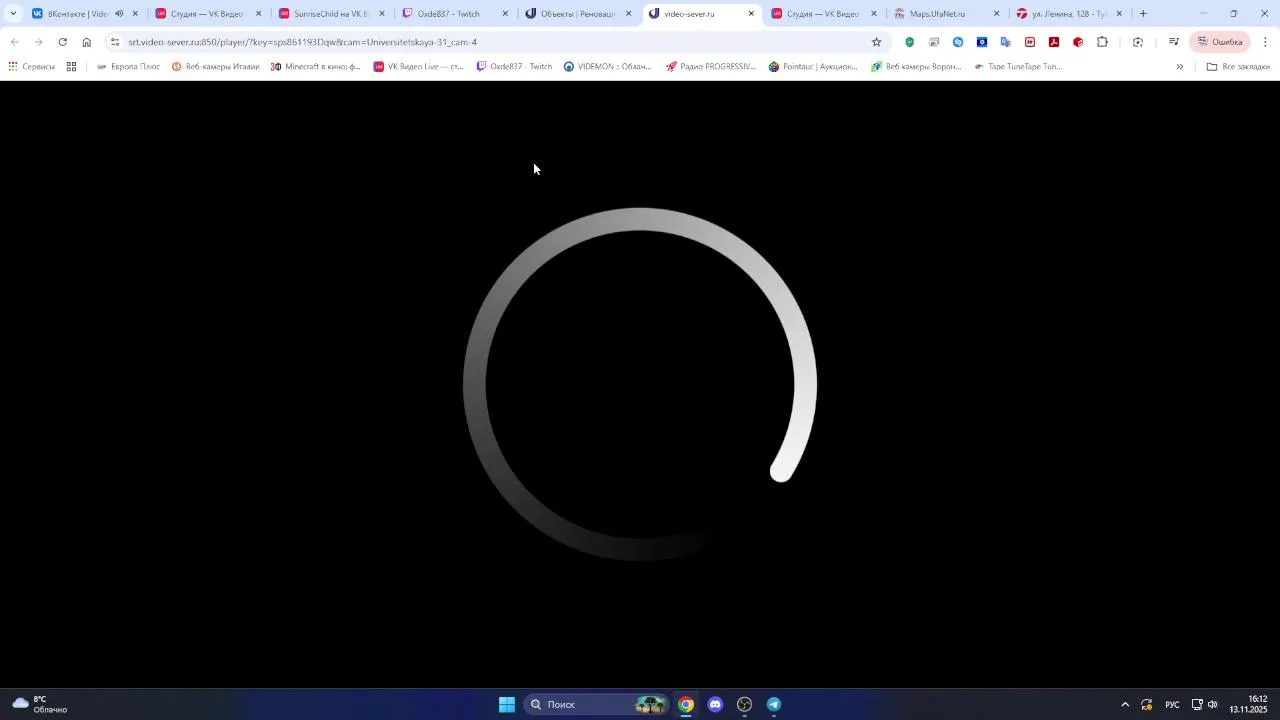Go to the browser home page

(x=87, y=42)
